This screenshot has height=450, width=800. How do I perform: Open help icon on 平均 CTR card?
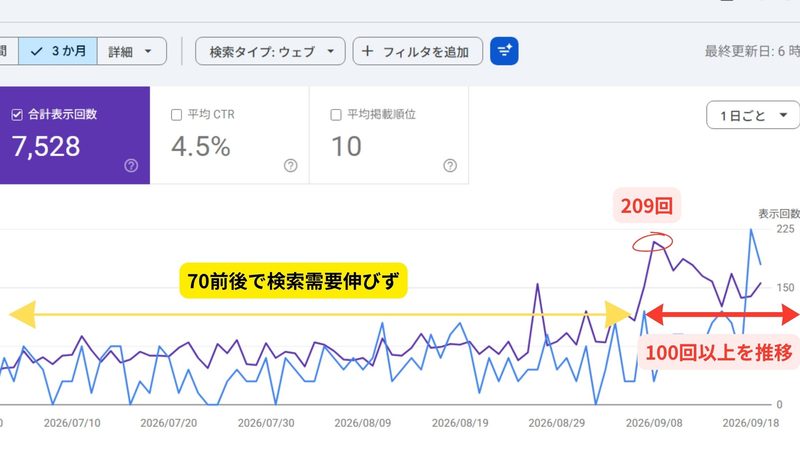coord(291,165)
